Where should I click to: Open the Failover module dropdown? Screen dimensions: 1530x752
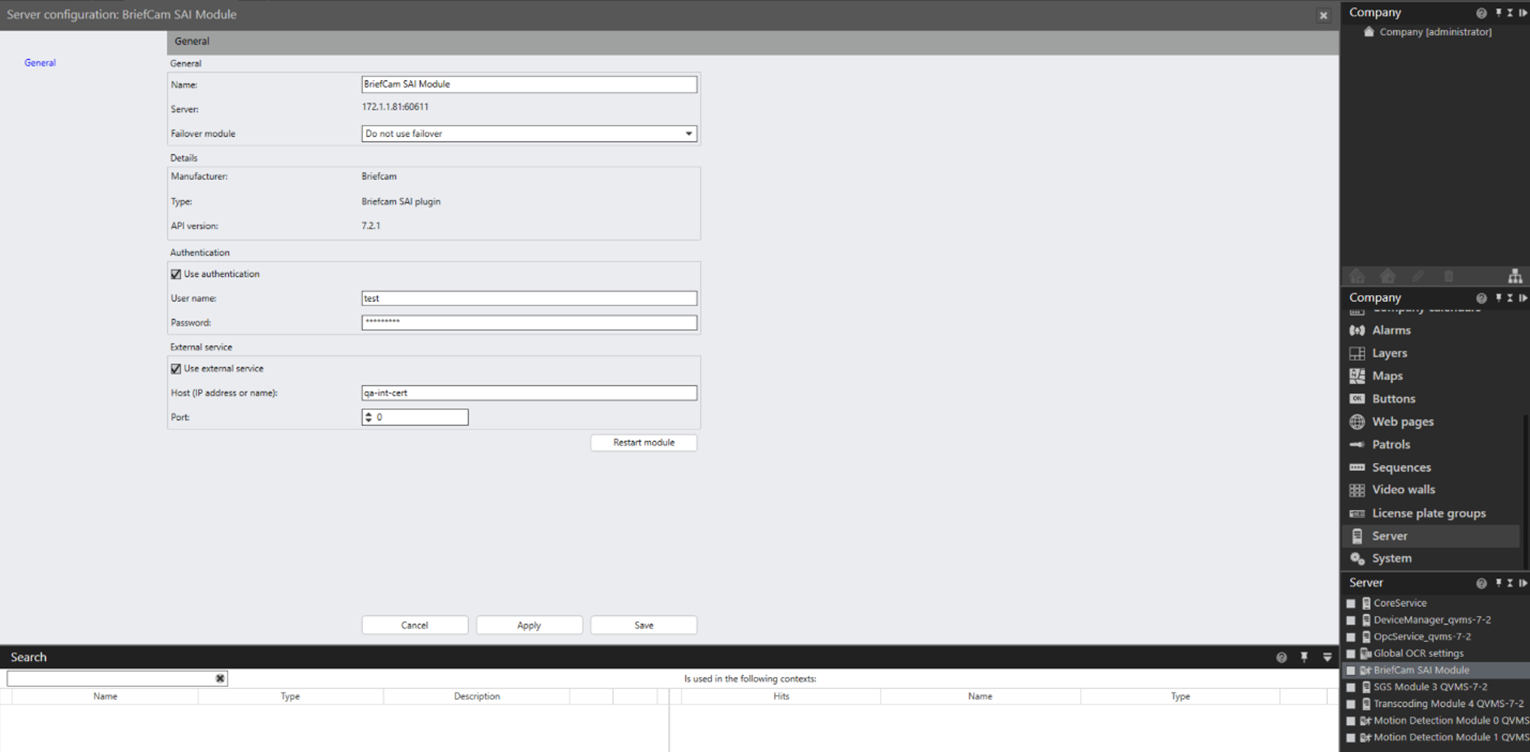pyautogui.click(x=529, y=133)
